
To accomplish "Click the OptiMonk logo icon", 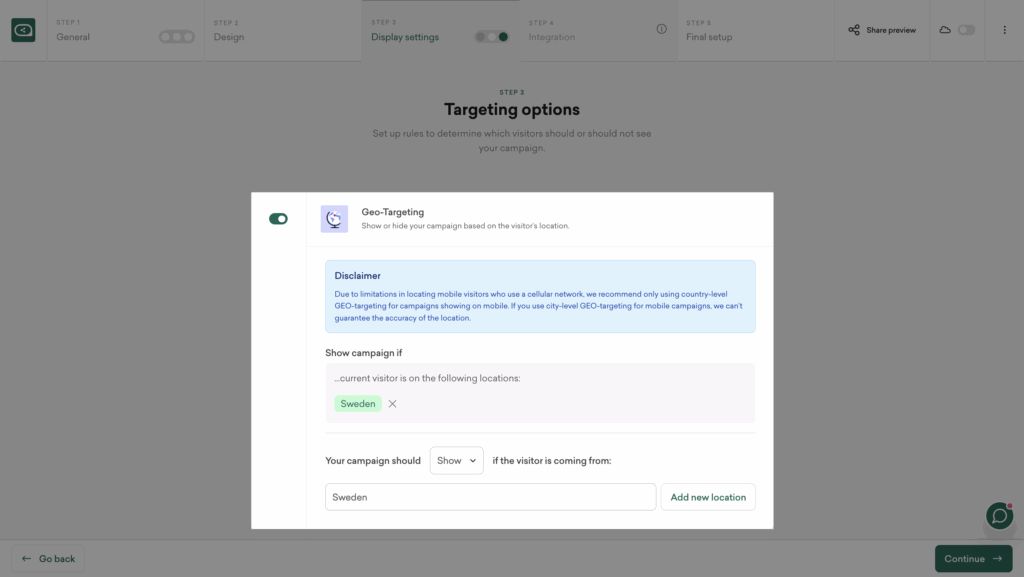I will tap(23, 31).
